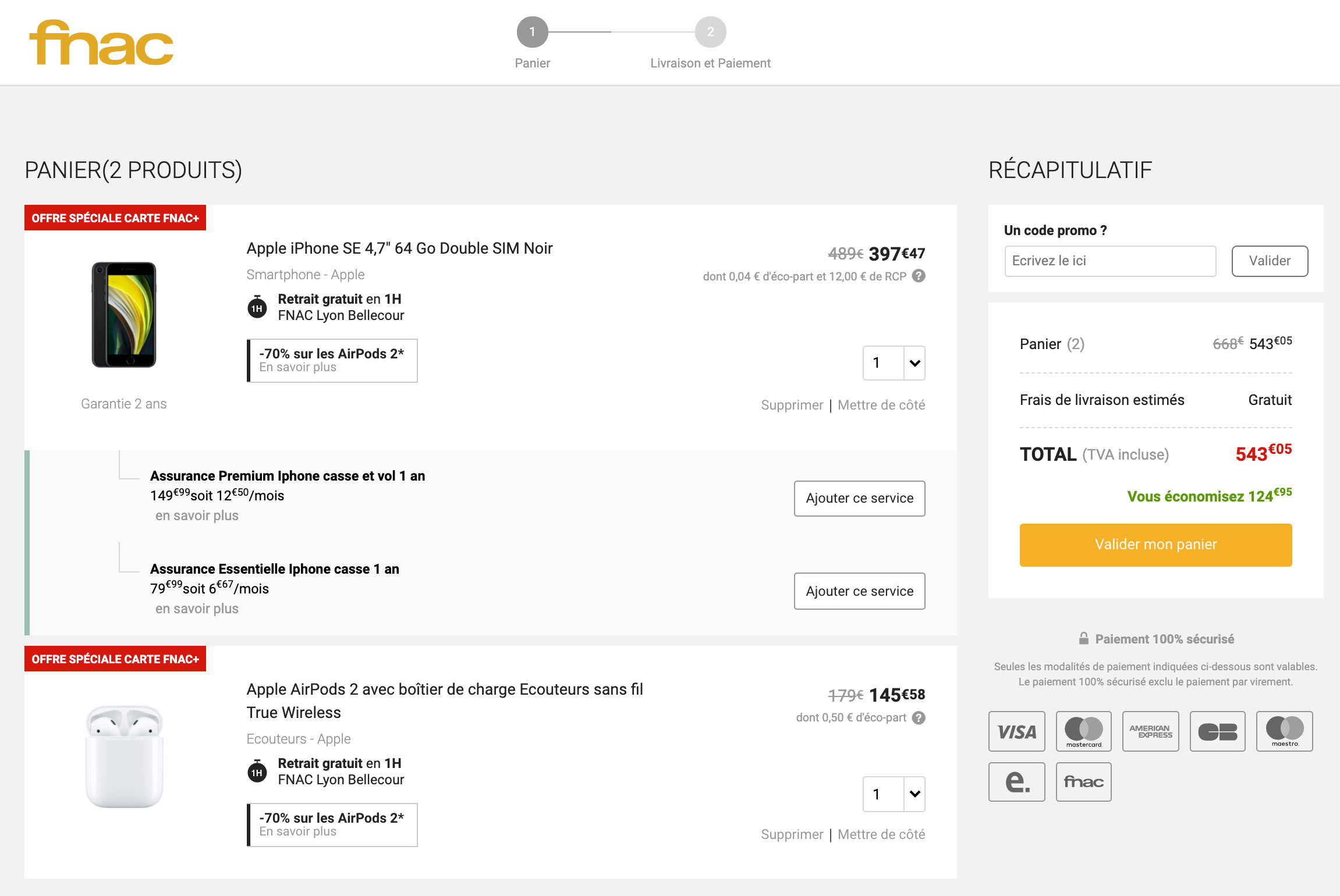Click FNAC Lyon Bellecour under iPhone SE
1340x896 pixels.
(341, 315)
